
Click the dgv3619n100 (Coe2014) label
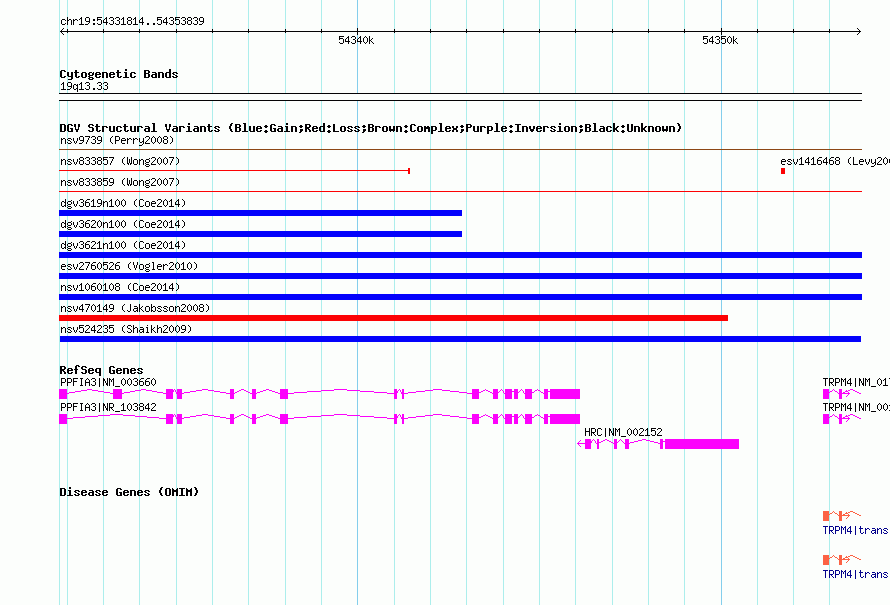123,203
